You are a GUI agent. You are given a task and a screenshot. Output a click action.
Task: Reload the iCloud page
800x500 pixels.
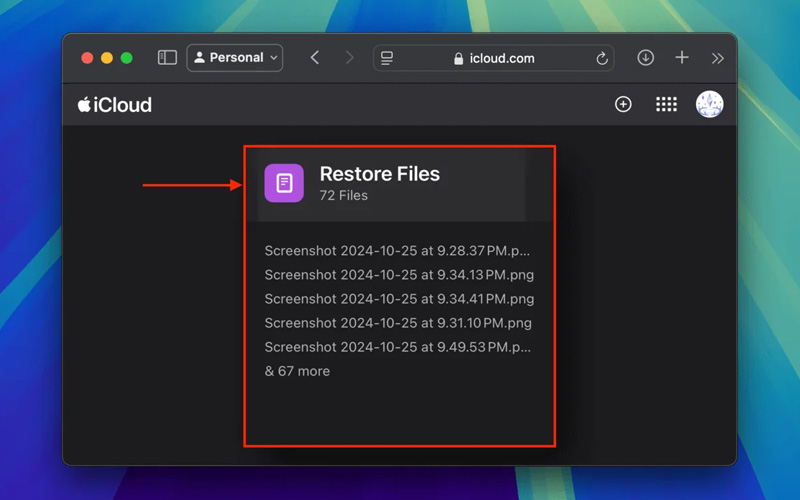tap(602, 59)
